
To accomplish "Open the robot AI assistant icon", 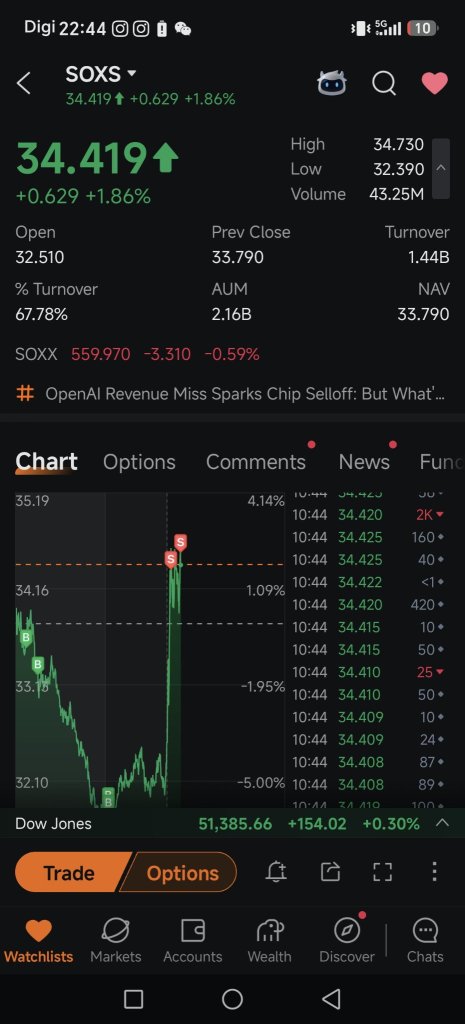I will 332,84.
